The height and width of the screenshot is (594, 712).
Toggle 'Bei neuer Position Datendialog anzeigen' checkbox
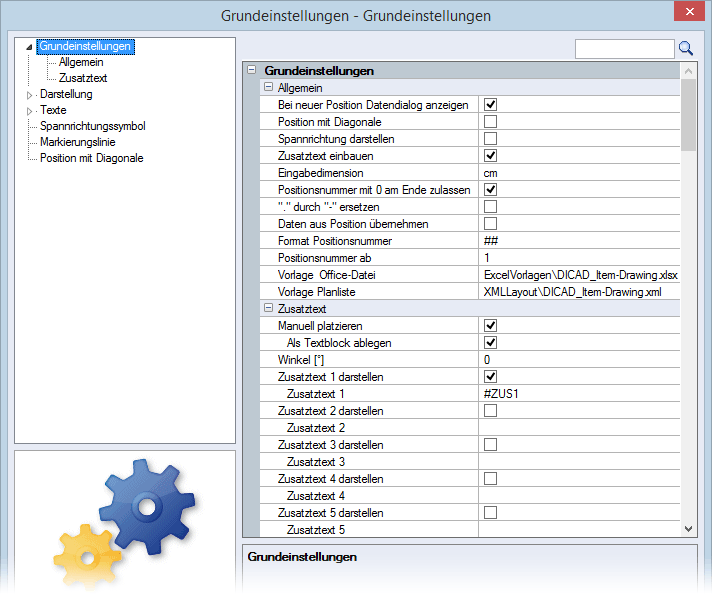490,105
